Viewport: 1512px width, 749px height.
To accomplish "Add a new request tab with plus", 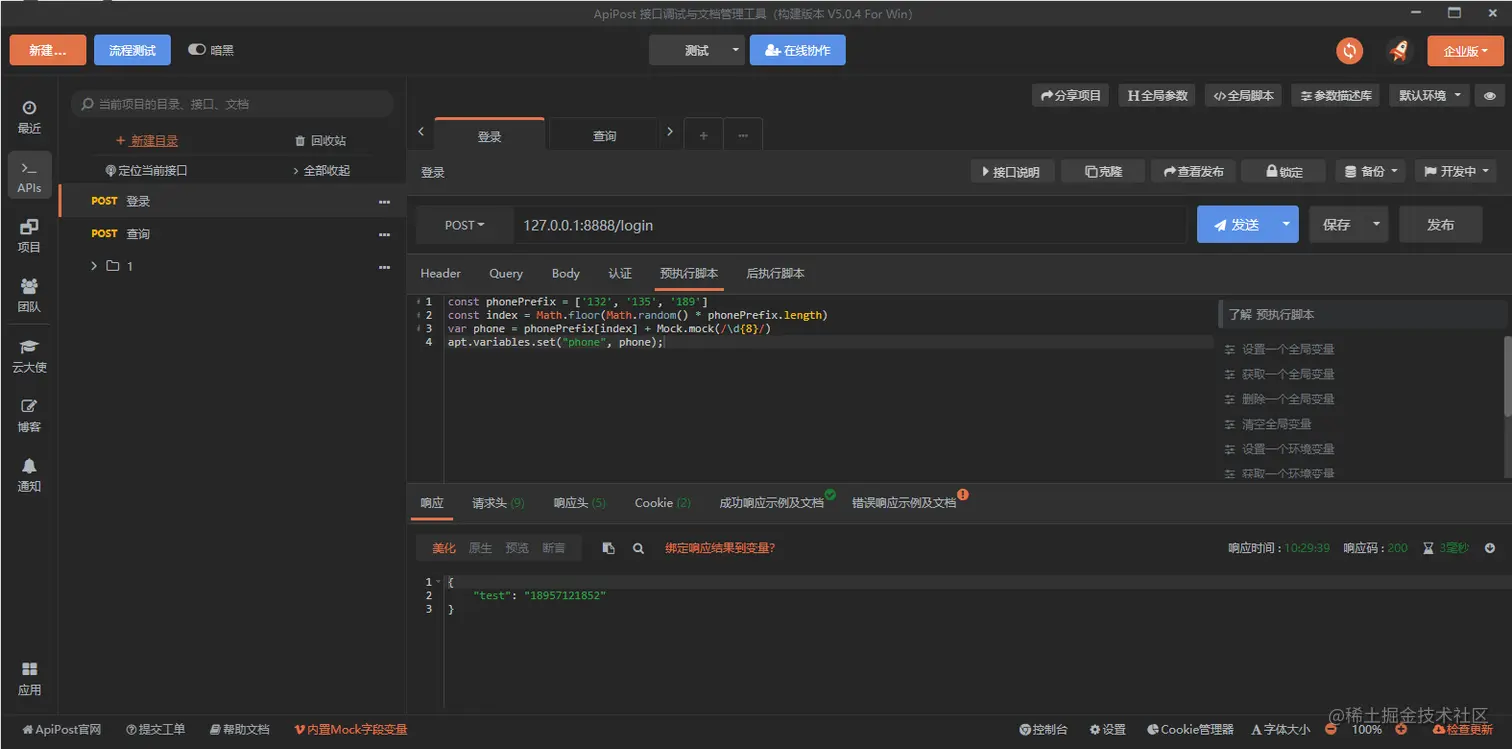I will (x=703, y=135).
